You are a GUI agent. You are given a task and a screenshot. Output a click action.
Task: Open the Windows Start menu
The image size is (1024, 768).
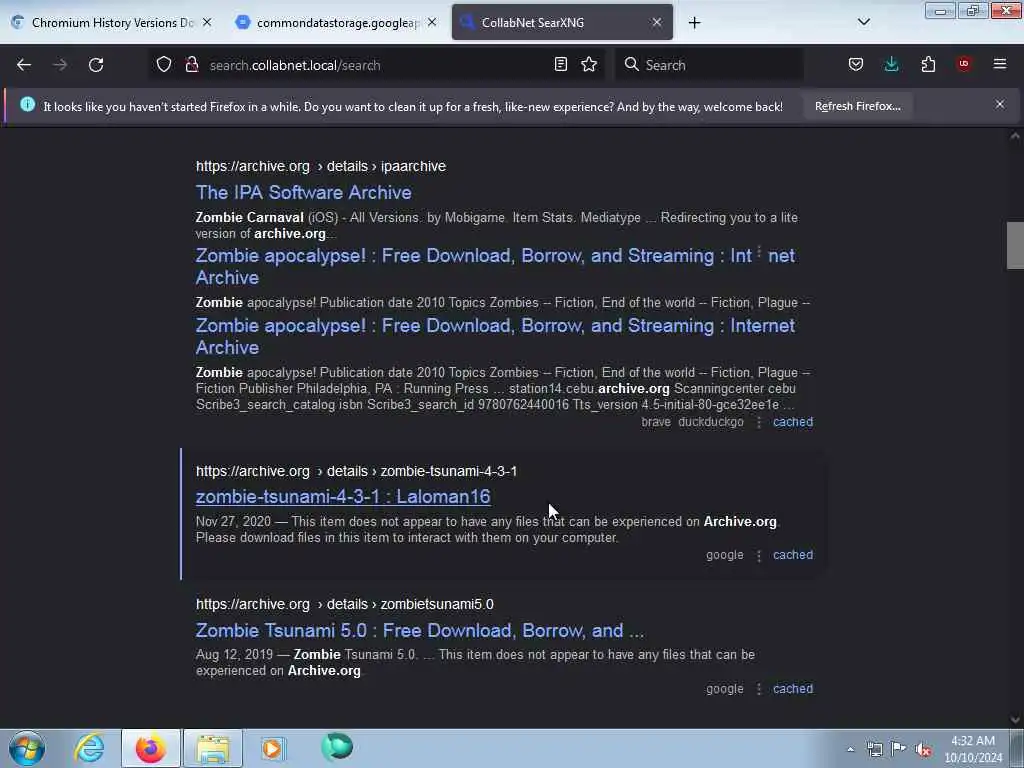[27, 748]
